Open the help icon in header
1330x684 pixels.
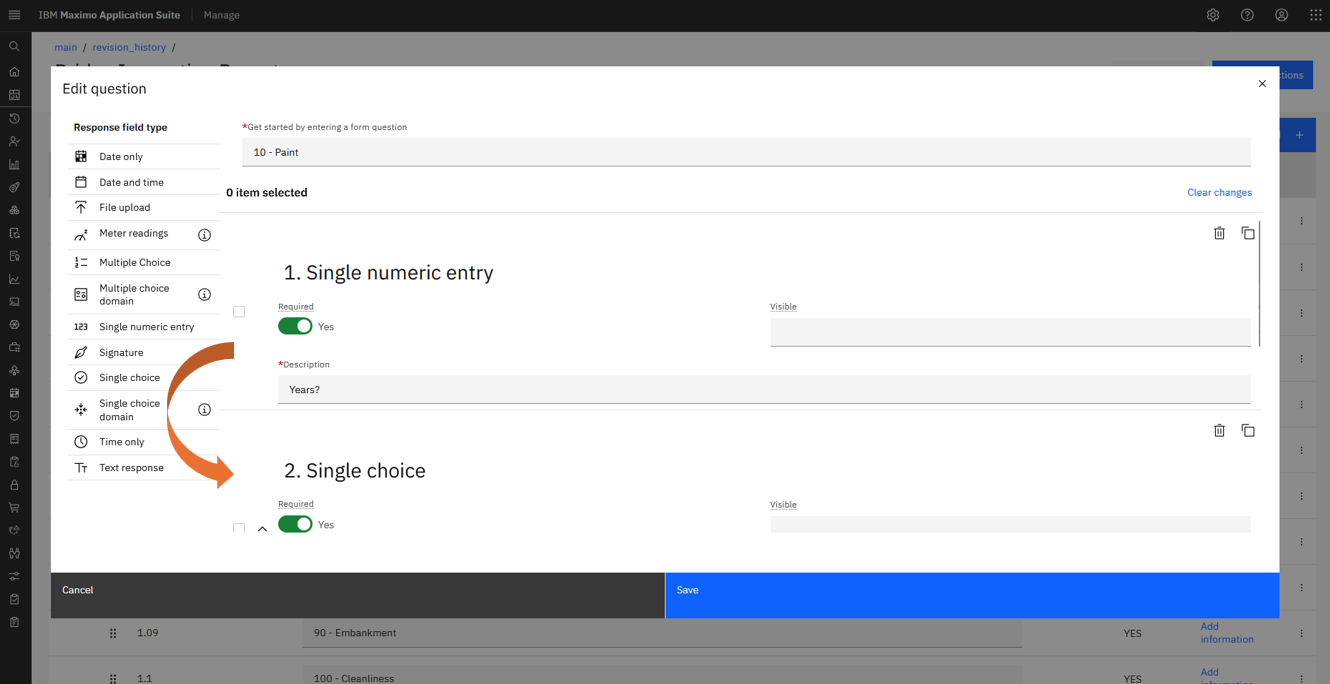click(x=1247, y=15)
